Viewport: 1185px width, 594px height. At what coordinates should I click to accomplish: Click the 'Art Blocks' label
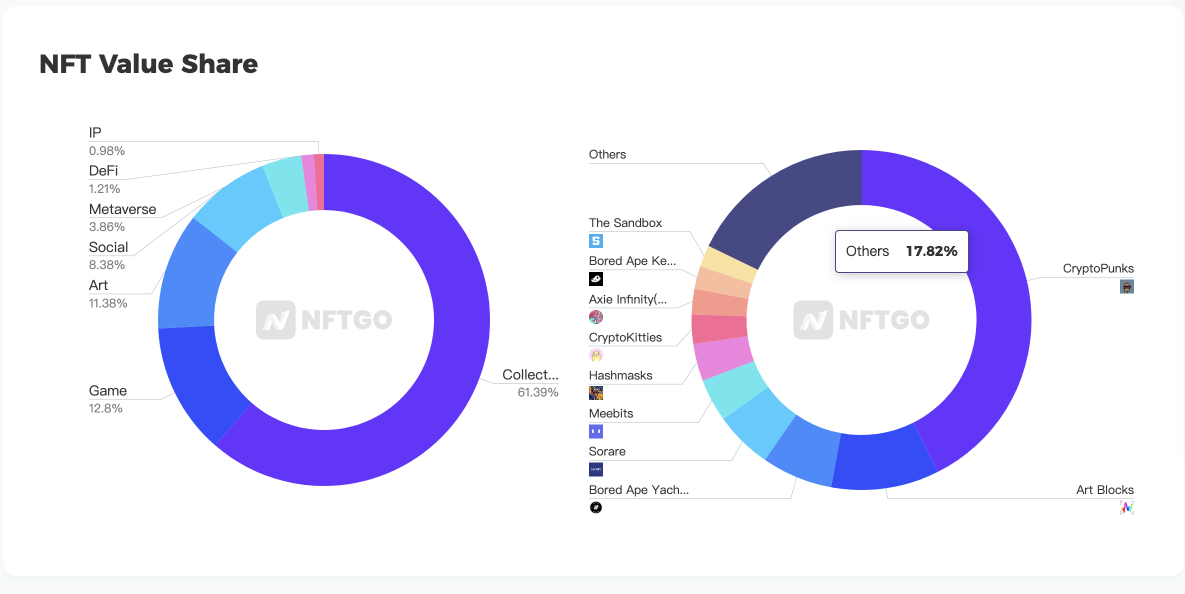[x=1105, y=490]
